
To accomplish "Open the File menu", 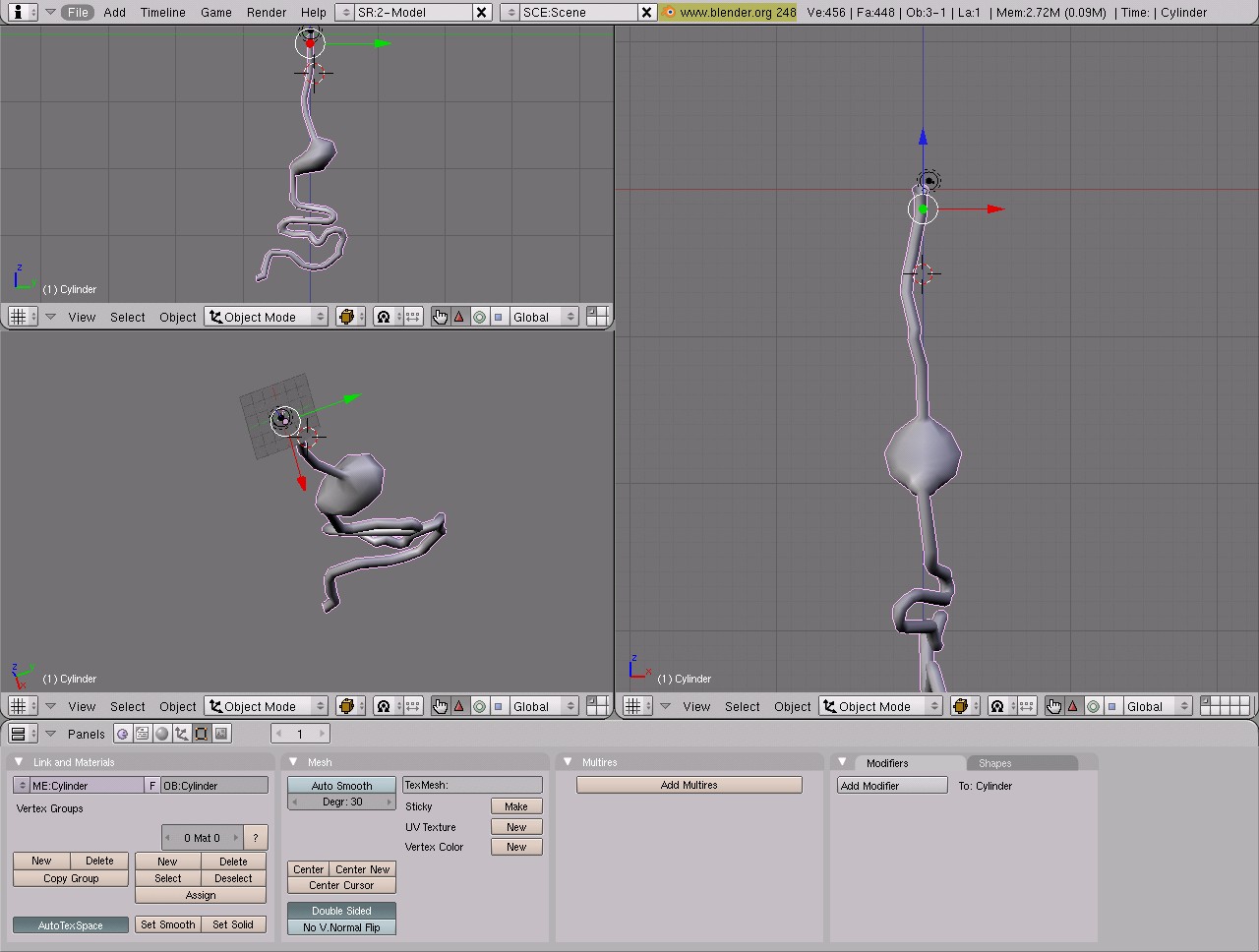I will point(78,13).
